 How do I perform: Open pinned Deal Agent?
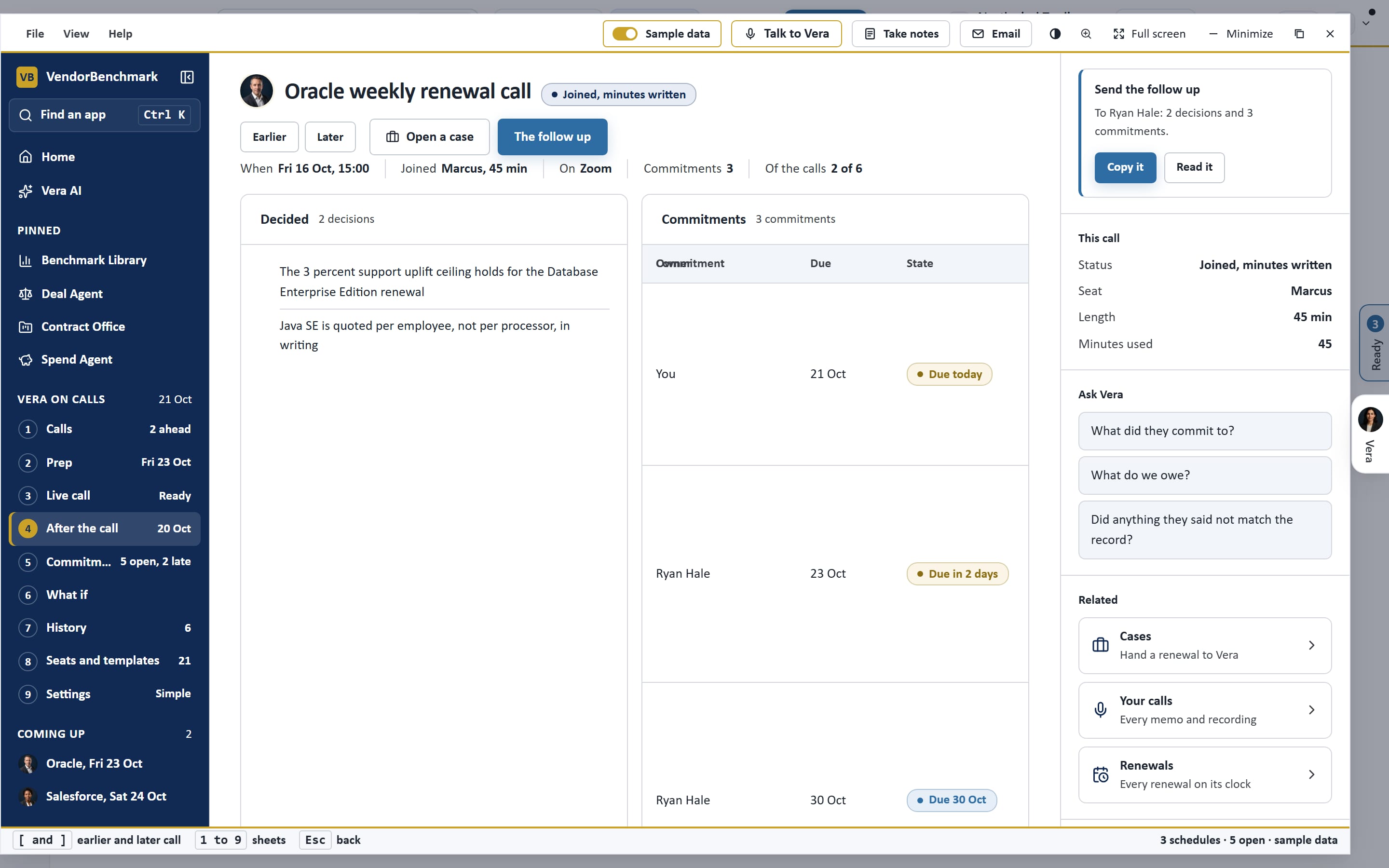click(105, 294)
